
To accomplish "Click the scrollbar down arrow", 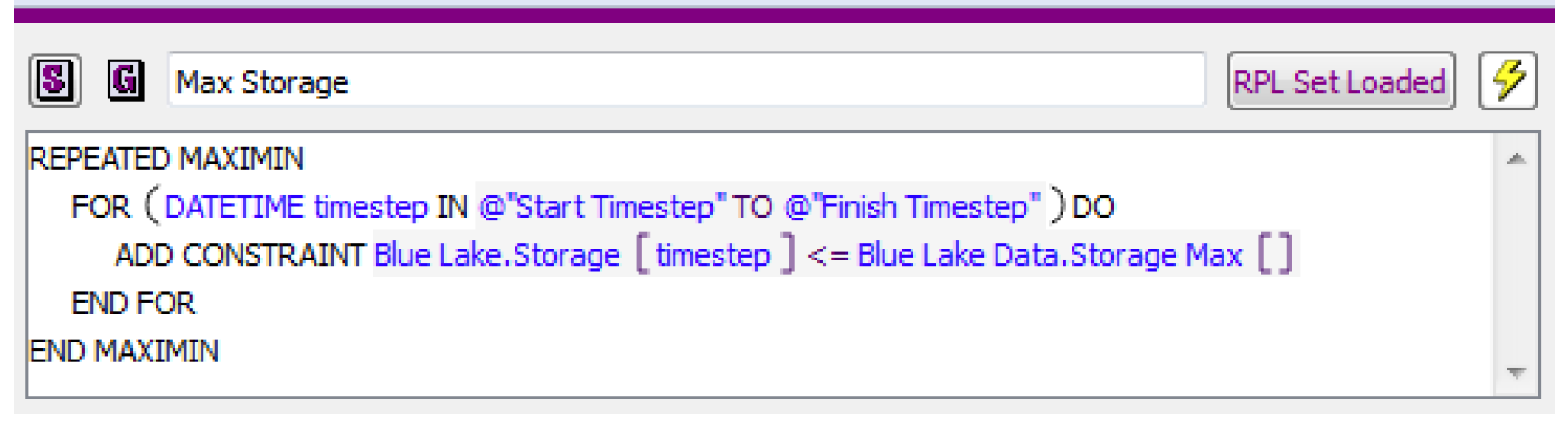I will click(1516, 372).
